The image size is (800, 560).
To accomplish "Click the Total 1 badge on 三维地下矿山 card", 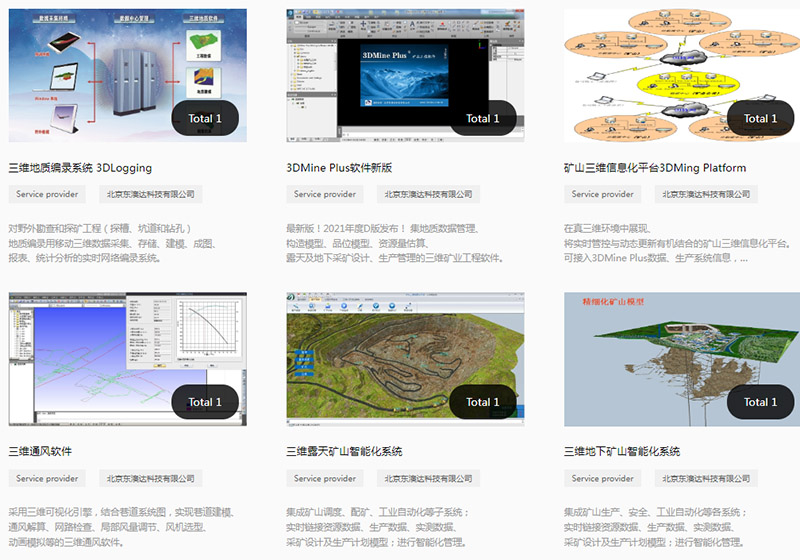I will (760, 402).
